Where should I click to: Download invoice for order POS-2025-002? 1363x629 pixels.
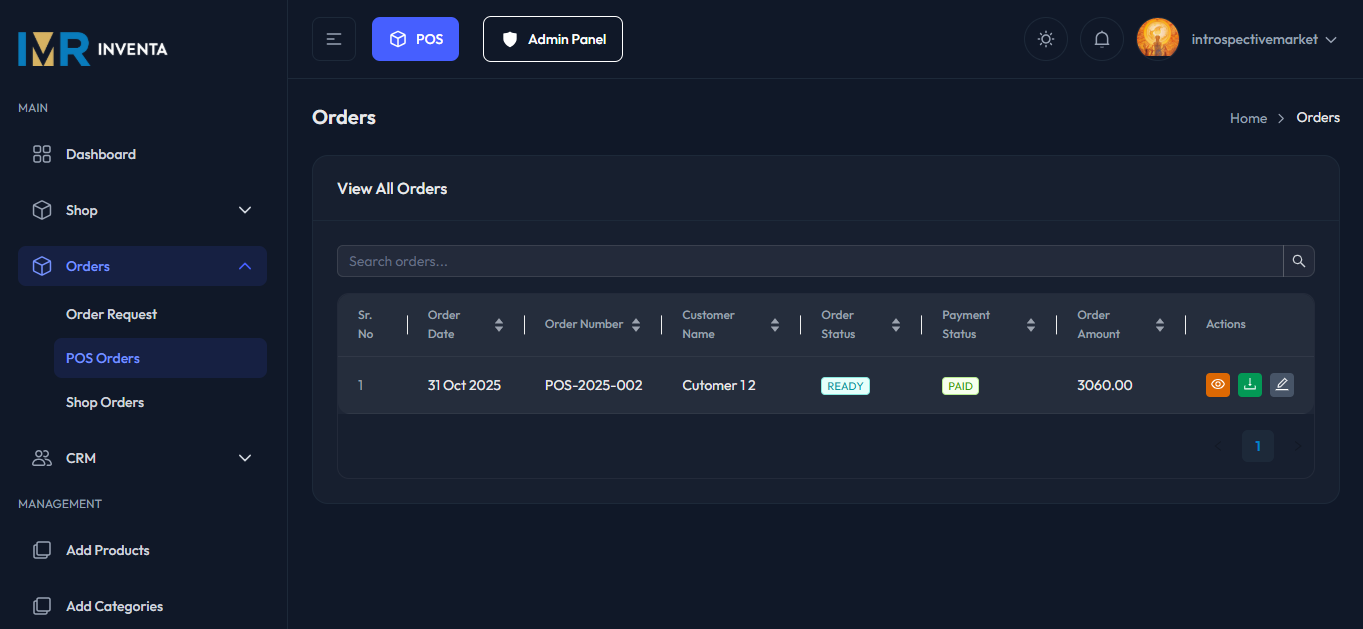(1249, 385)
